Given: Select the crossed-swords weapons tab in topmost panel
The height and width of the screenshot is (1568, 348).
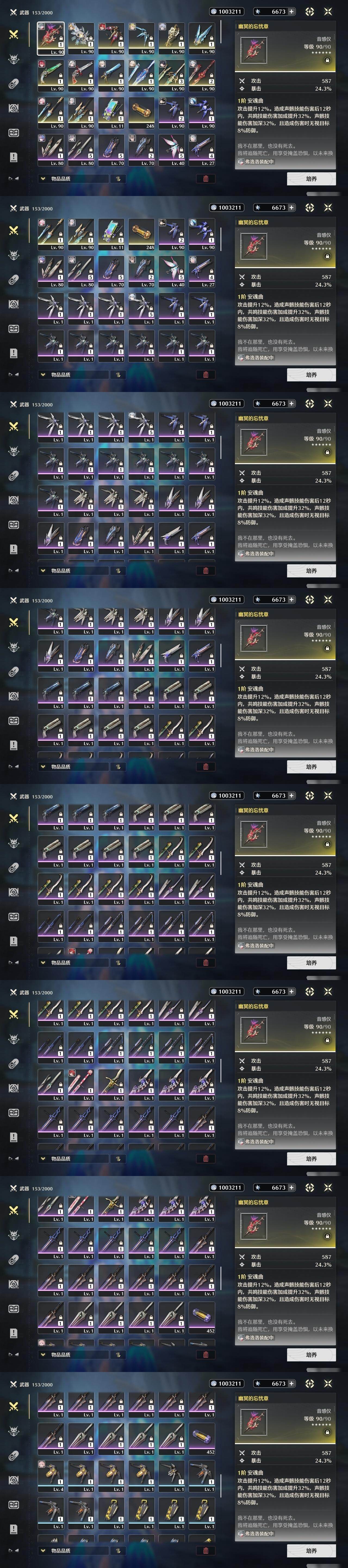Looking at the screenshot, I should (13, 34).
